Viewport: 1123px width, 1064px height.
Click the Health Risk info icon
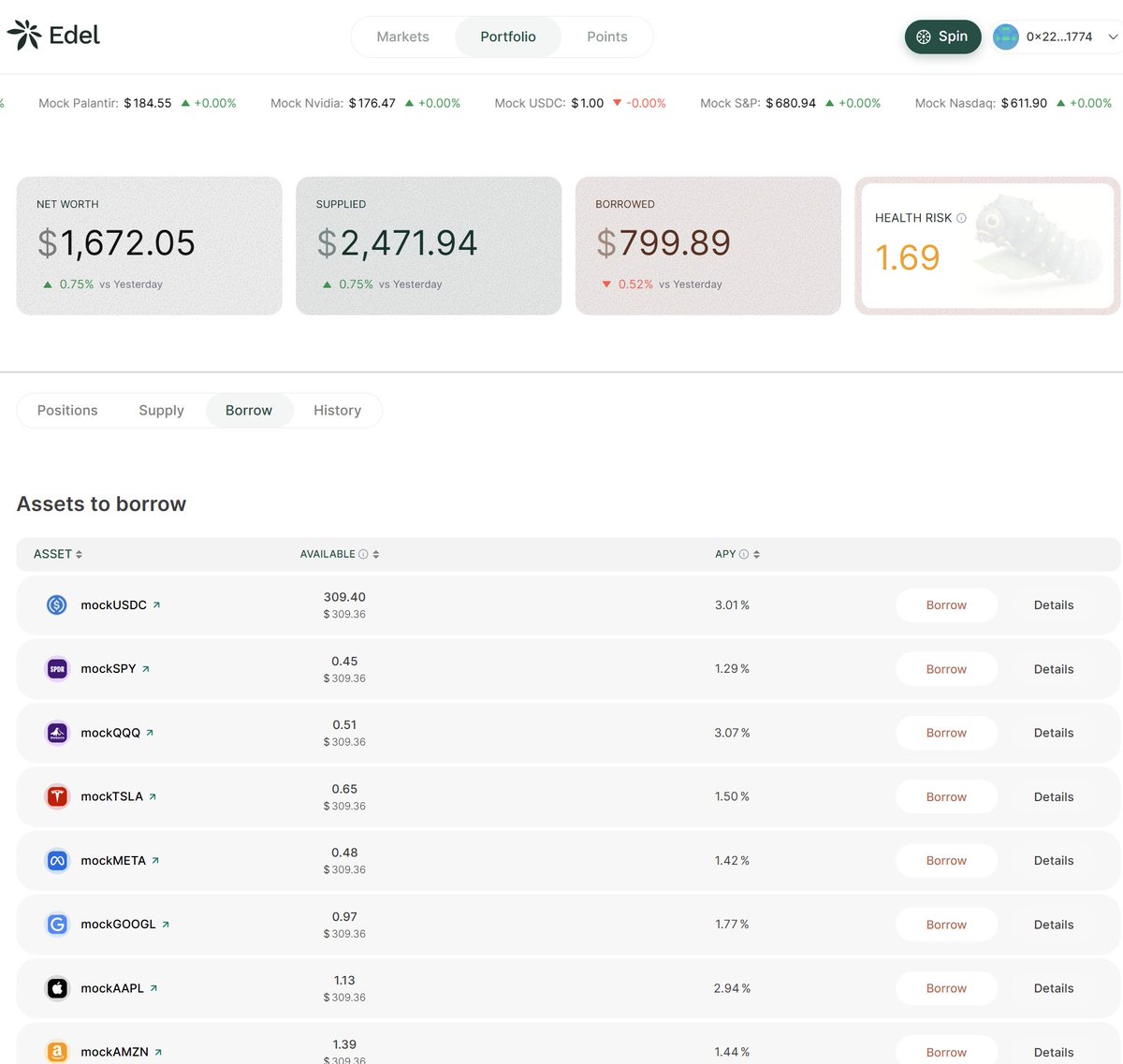click(x=960, y=217)
